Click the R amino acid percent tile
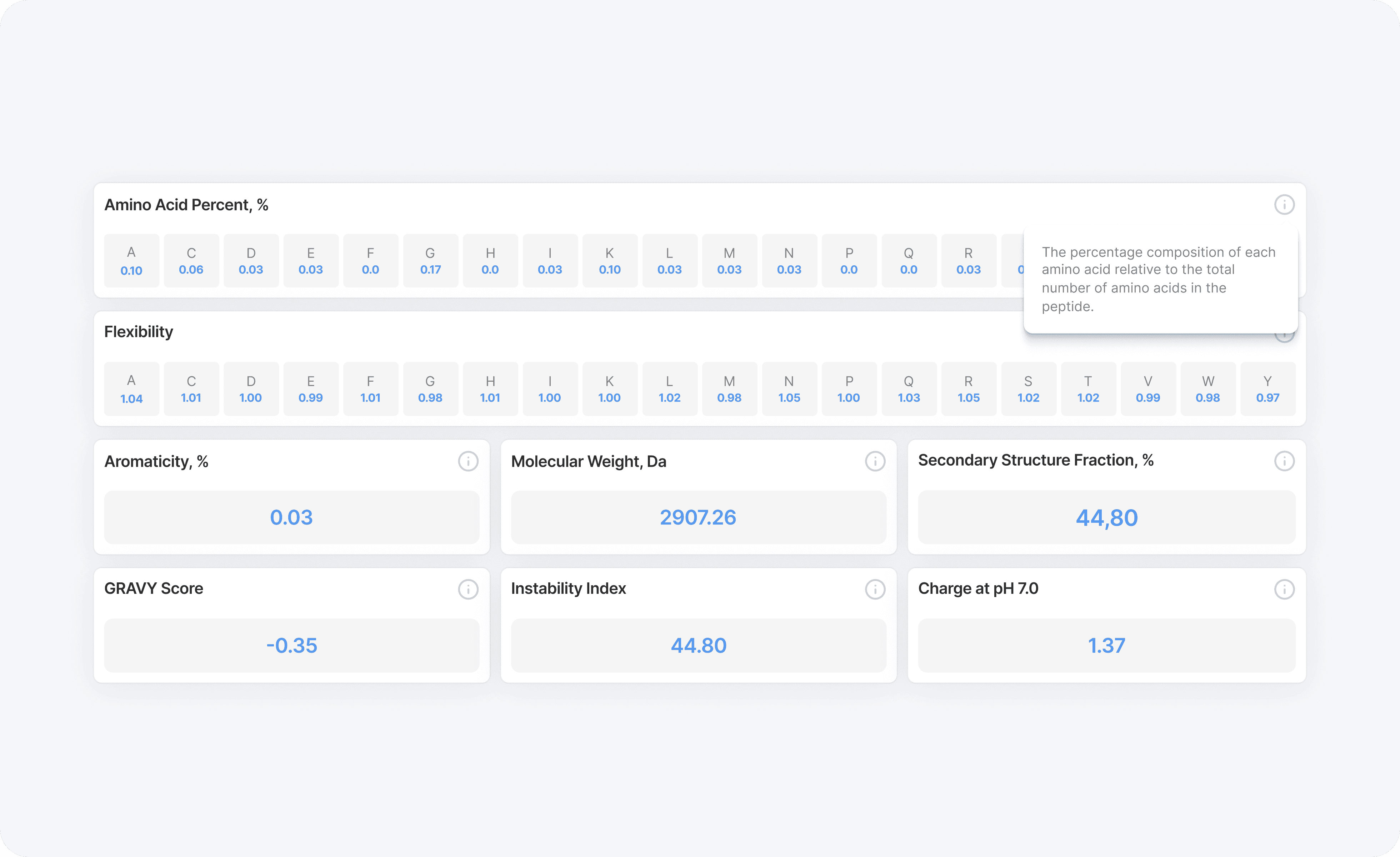This screenshot has height=857, width=1400. pyautogui.click(x=968, y=261)
